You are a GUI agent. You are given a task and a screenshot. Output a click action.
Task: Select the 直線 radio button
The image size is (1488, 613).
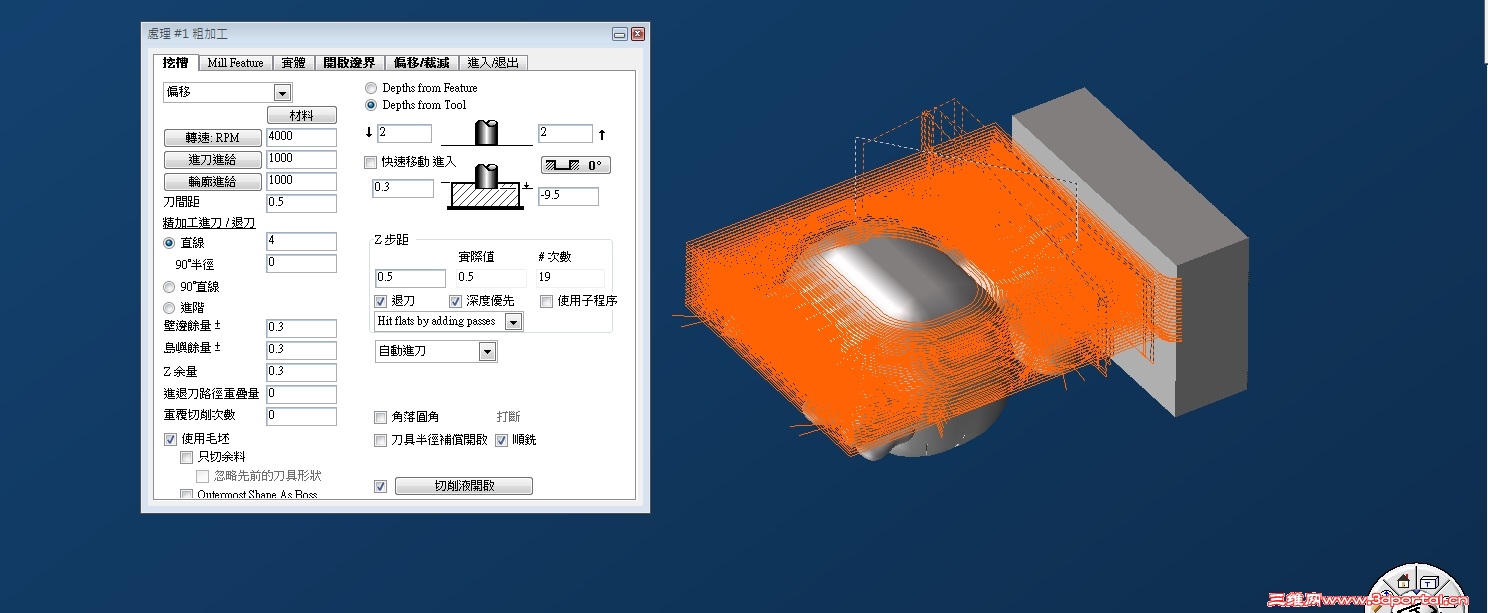click(x=169, y=243)
